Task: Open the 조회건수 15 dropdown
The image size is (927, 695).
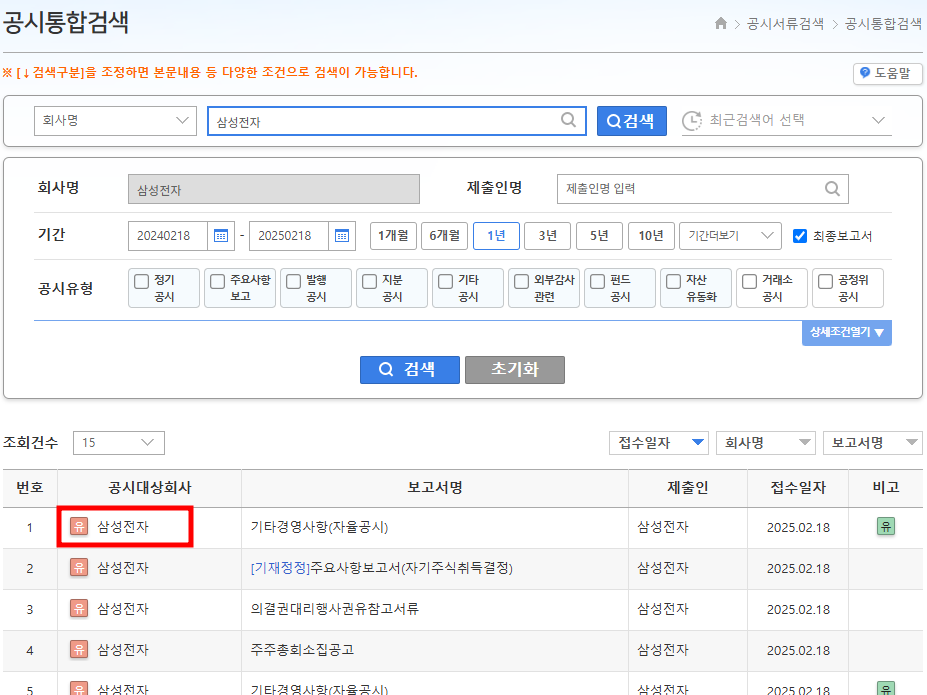Action: coord(119,443)
